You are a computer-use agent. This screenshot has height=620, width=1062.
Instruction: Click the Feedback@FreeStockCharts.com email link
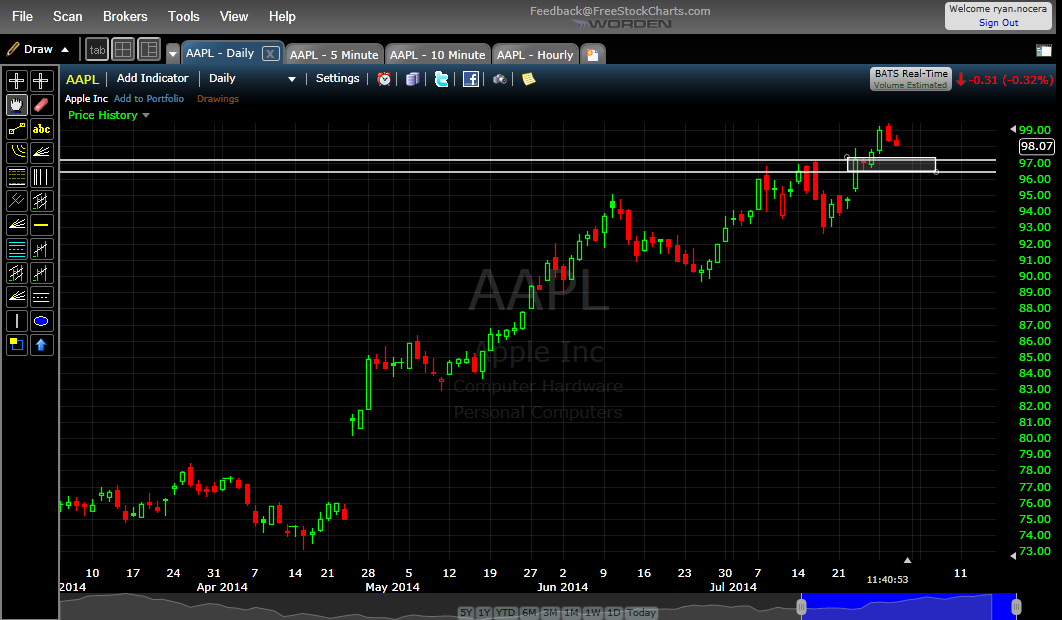pos(620,11)
